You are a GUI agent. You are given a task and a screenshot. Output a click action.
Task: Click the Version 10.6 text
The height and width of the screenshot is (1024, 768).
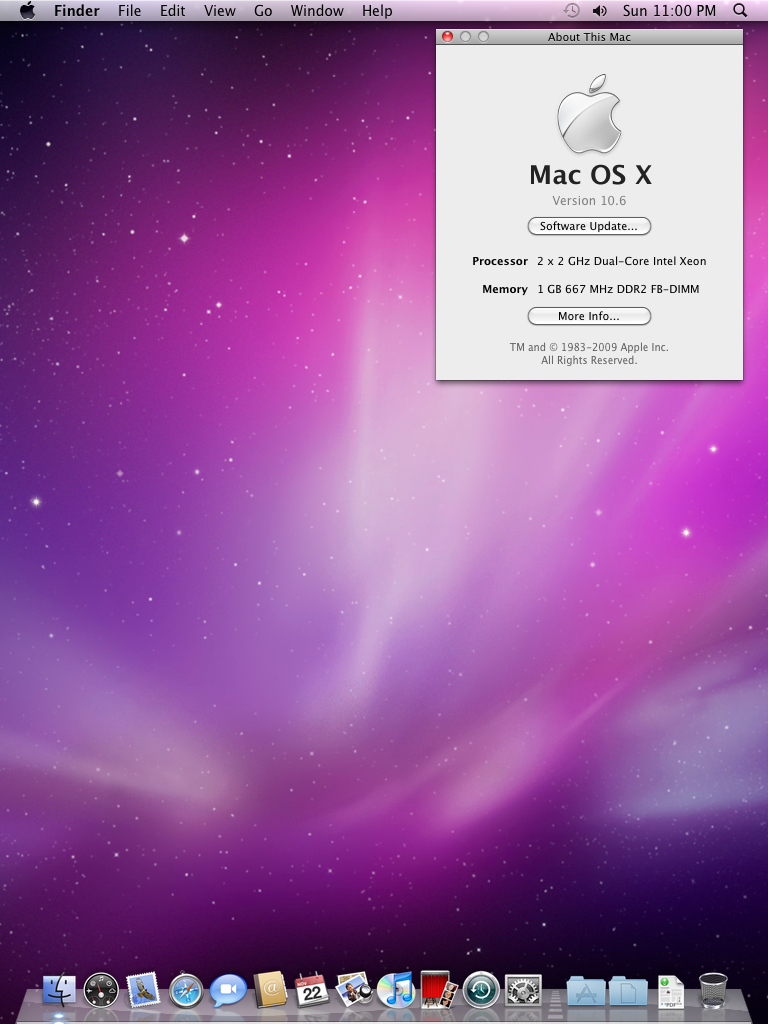click(589, 200)
